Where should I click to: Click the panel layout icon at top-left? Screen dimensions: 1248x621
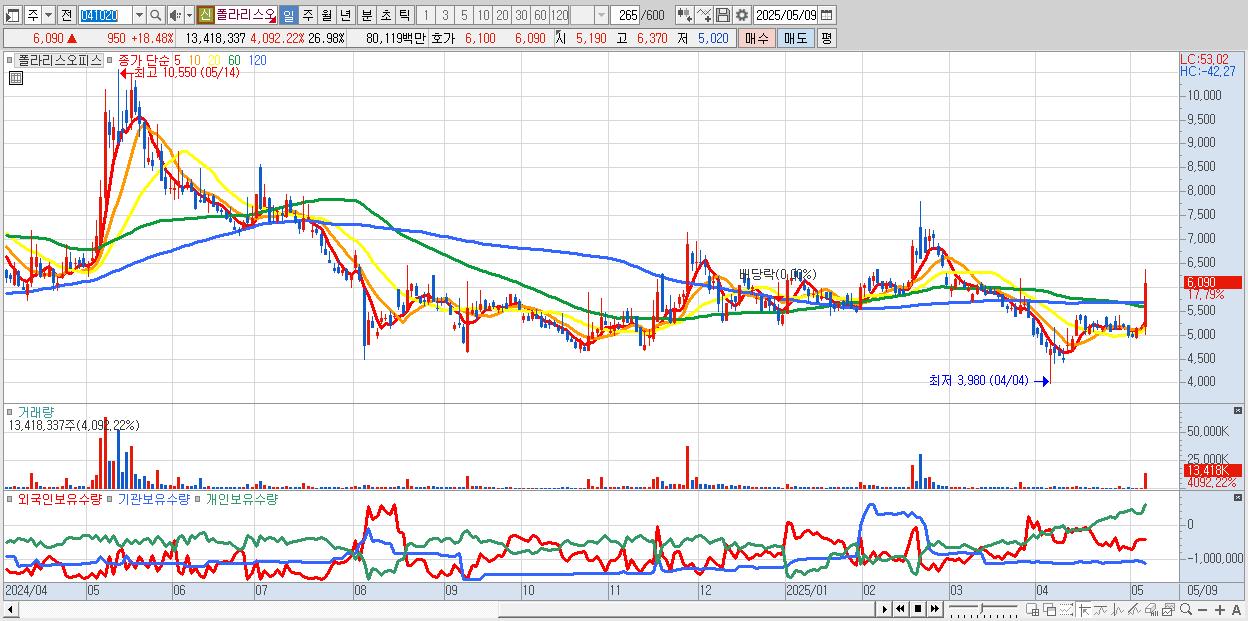[x=12, y=16]
